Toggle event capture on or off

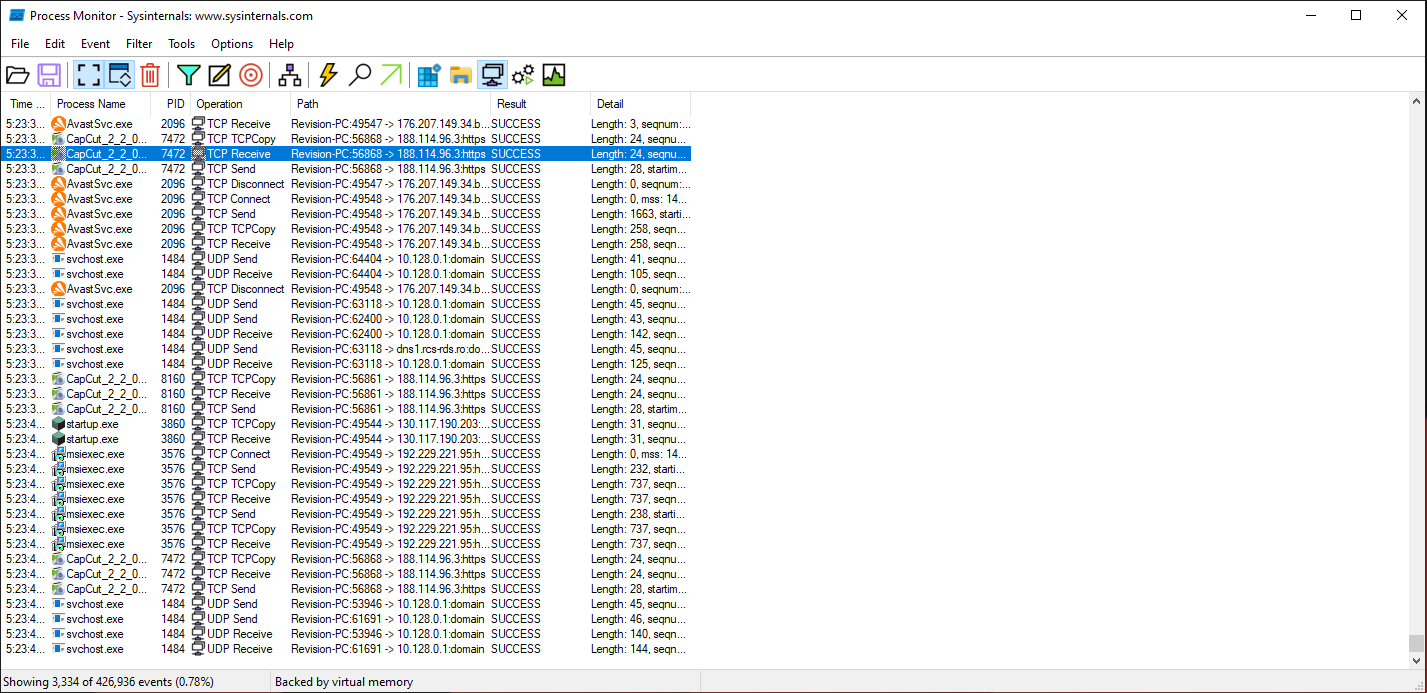tap(89, 75)
